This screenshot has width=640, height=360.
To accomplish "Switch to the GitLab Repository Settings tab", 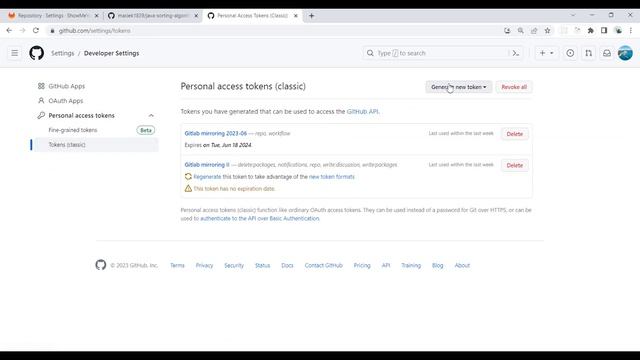I will tap(52, 16).
